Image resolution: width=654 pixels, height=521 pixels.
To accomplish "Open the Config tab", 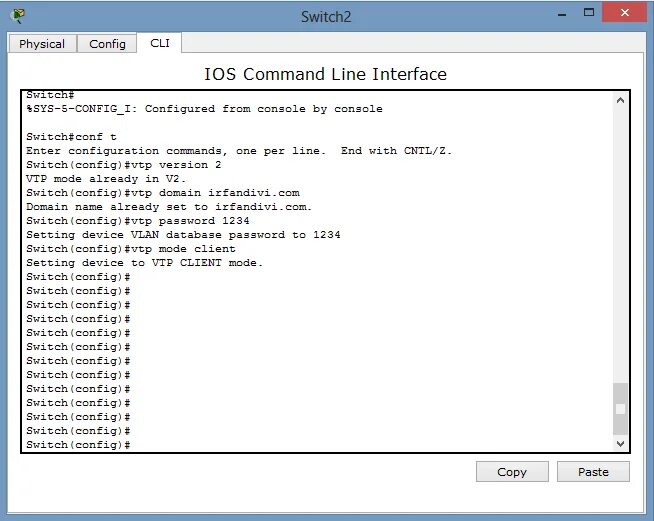I will click(x=107, y=44).
